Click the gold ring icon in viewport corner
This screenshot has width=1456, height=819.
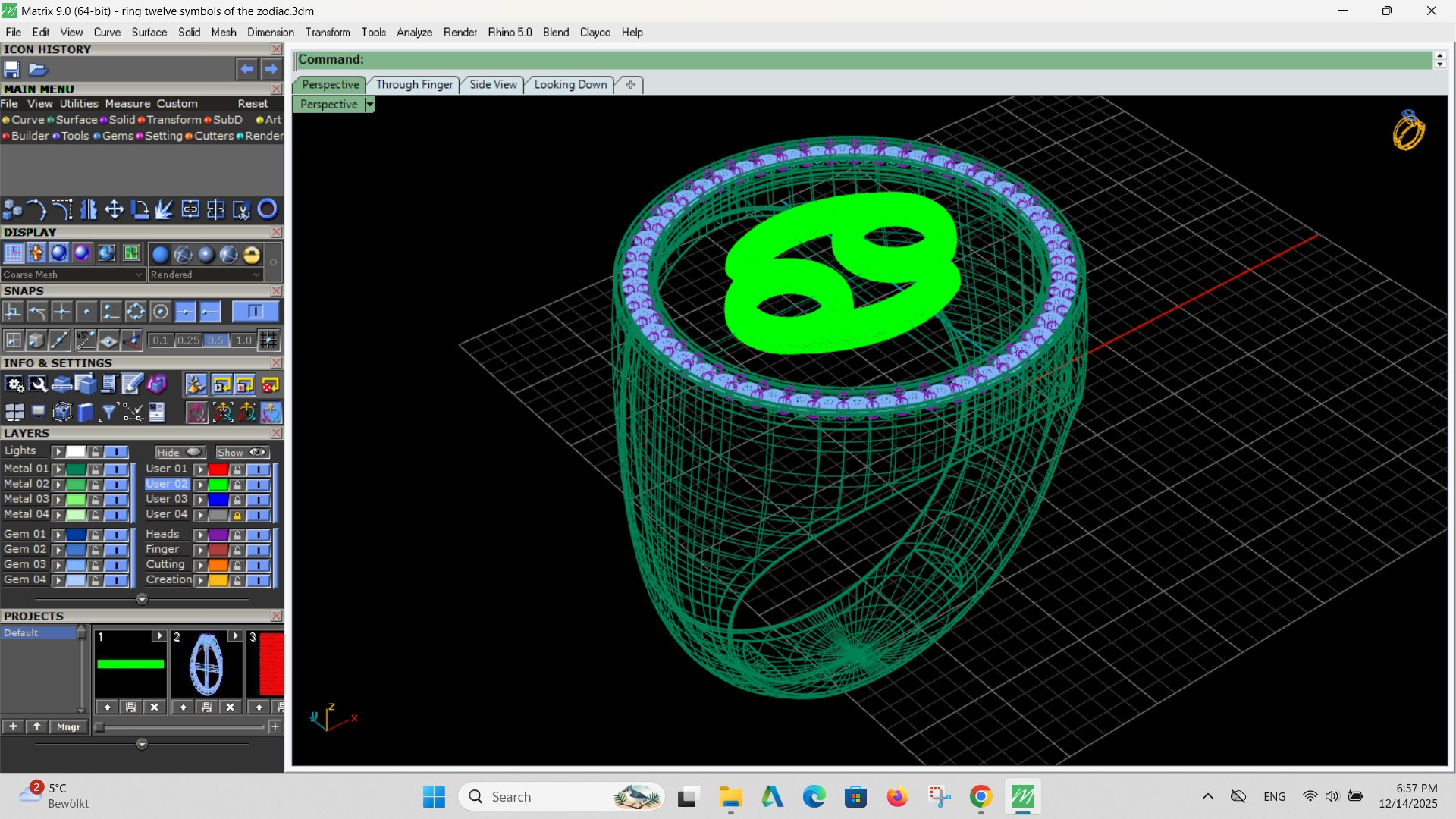[1409, 130]
